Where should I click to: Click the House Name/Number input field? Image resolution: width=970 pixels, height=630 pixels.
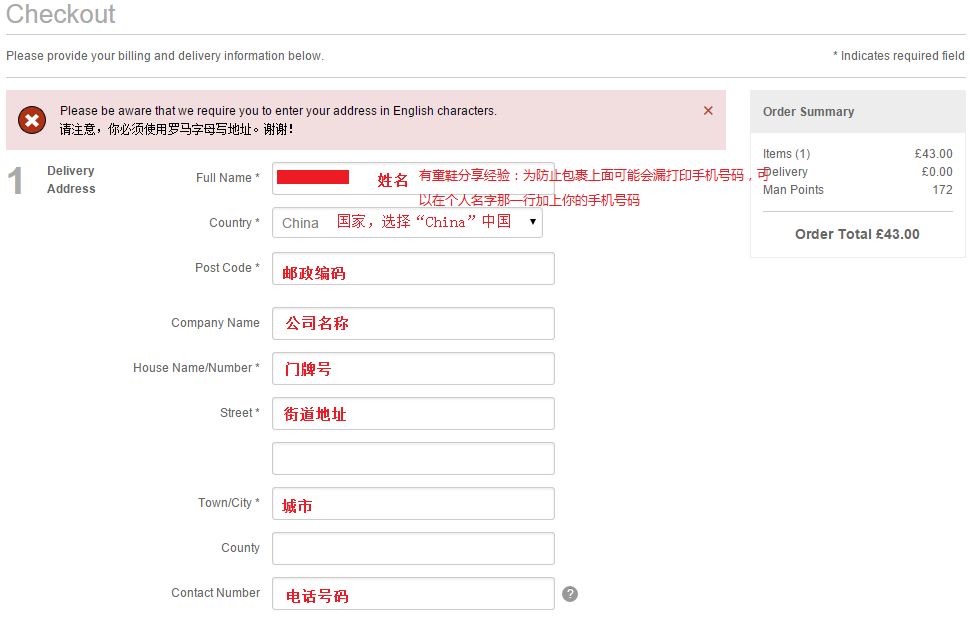[413, 368]
